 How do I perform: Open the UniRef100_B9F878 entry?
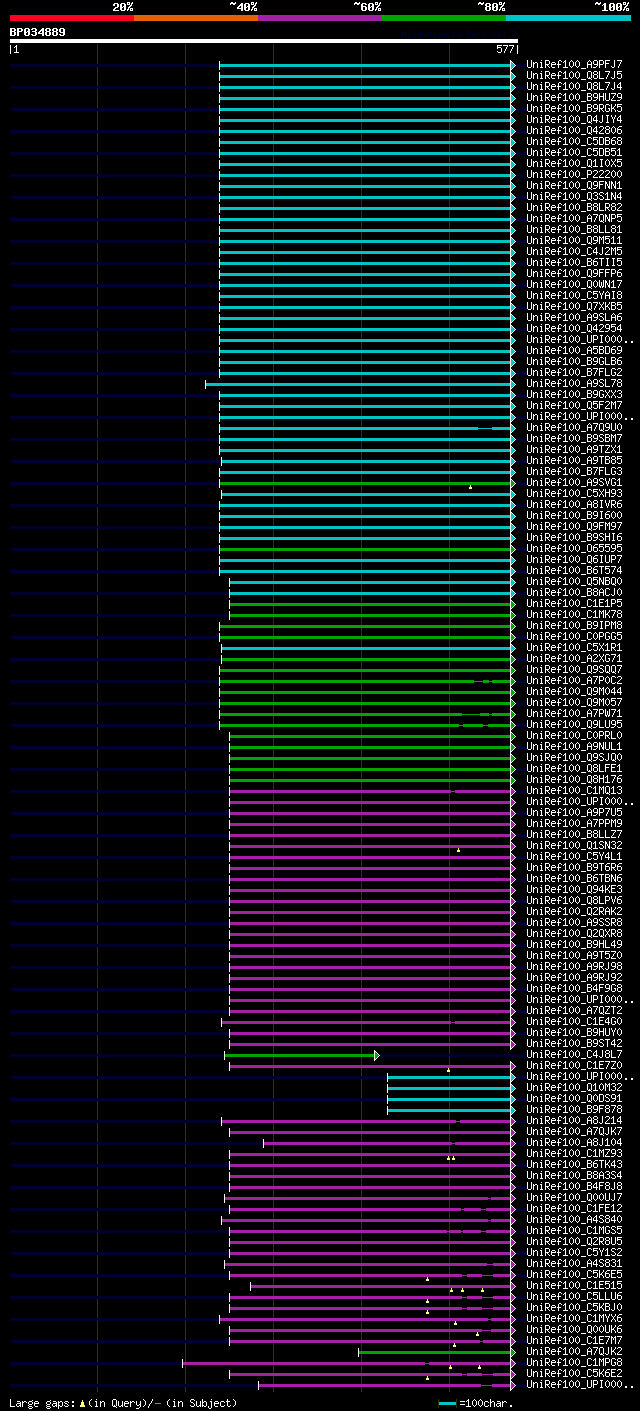coord(574,1109)
